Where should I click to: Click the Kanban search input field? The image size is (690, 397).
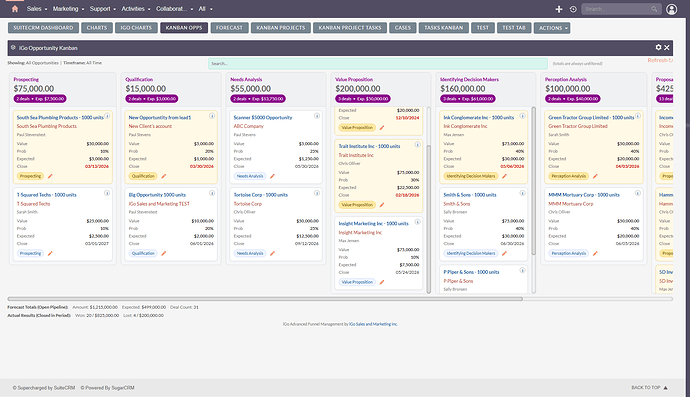pos(378,63)
